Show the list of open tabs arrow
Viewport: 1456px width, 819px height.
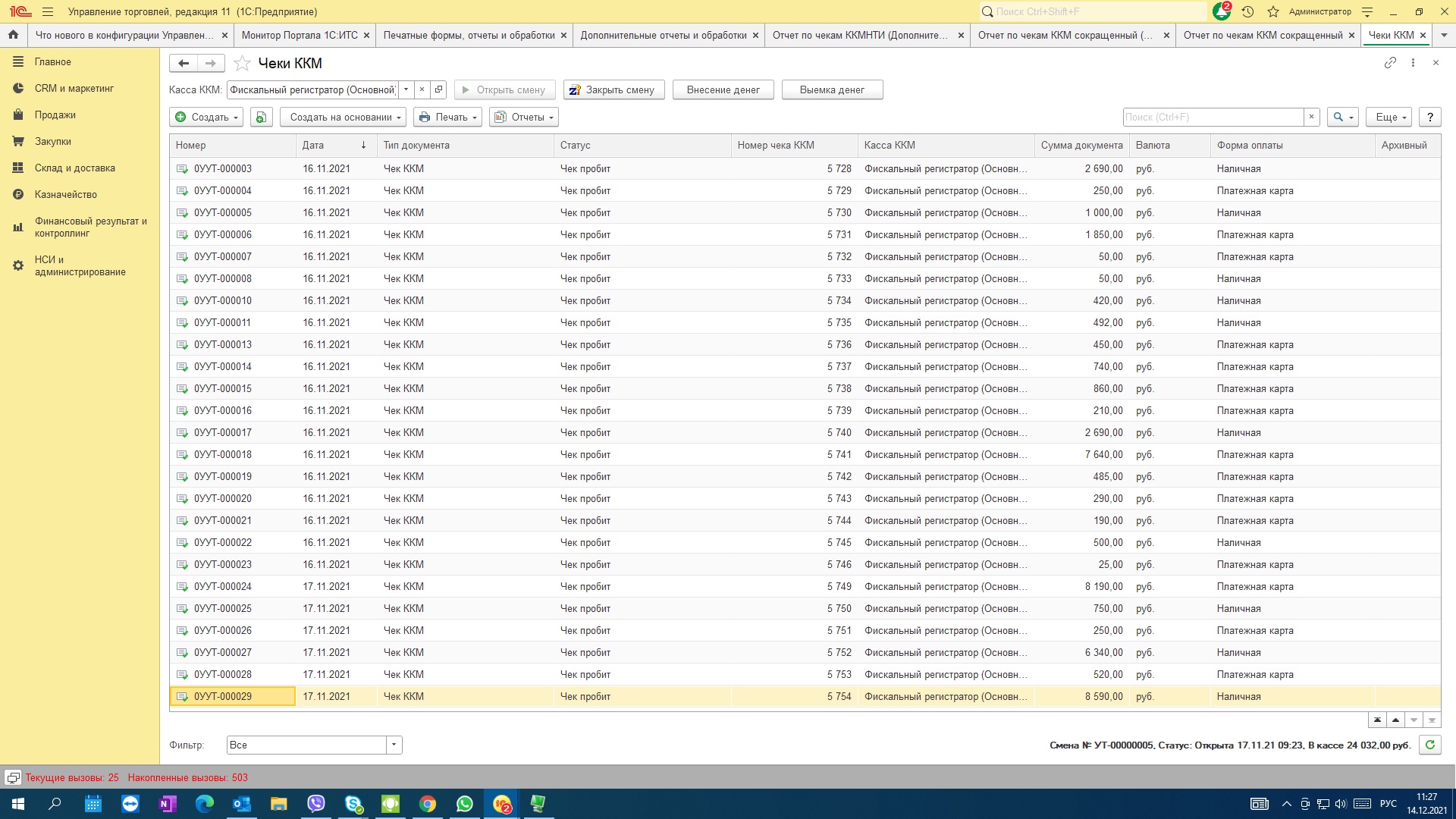point(1444,35)
